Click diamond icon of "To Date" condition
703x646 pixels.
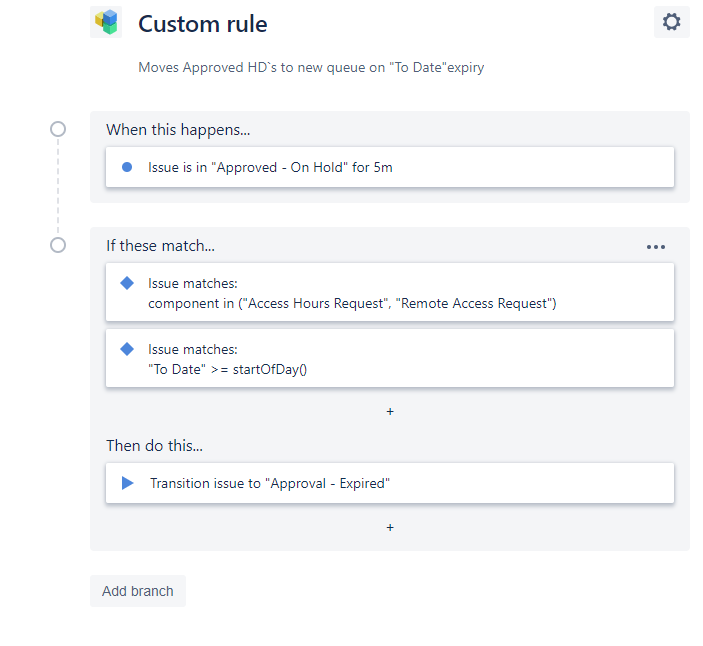[127, 349]
